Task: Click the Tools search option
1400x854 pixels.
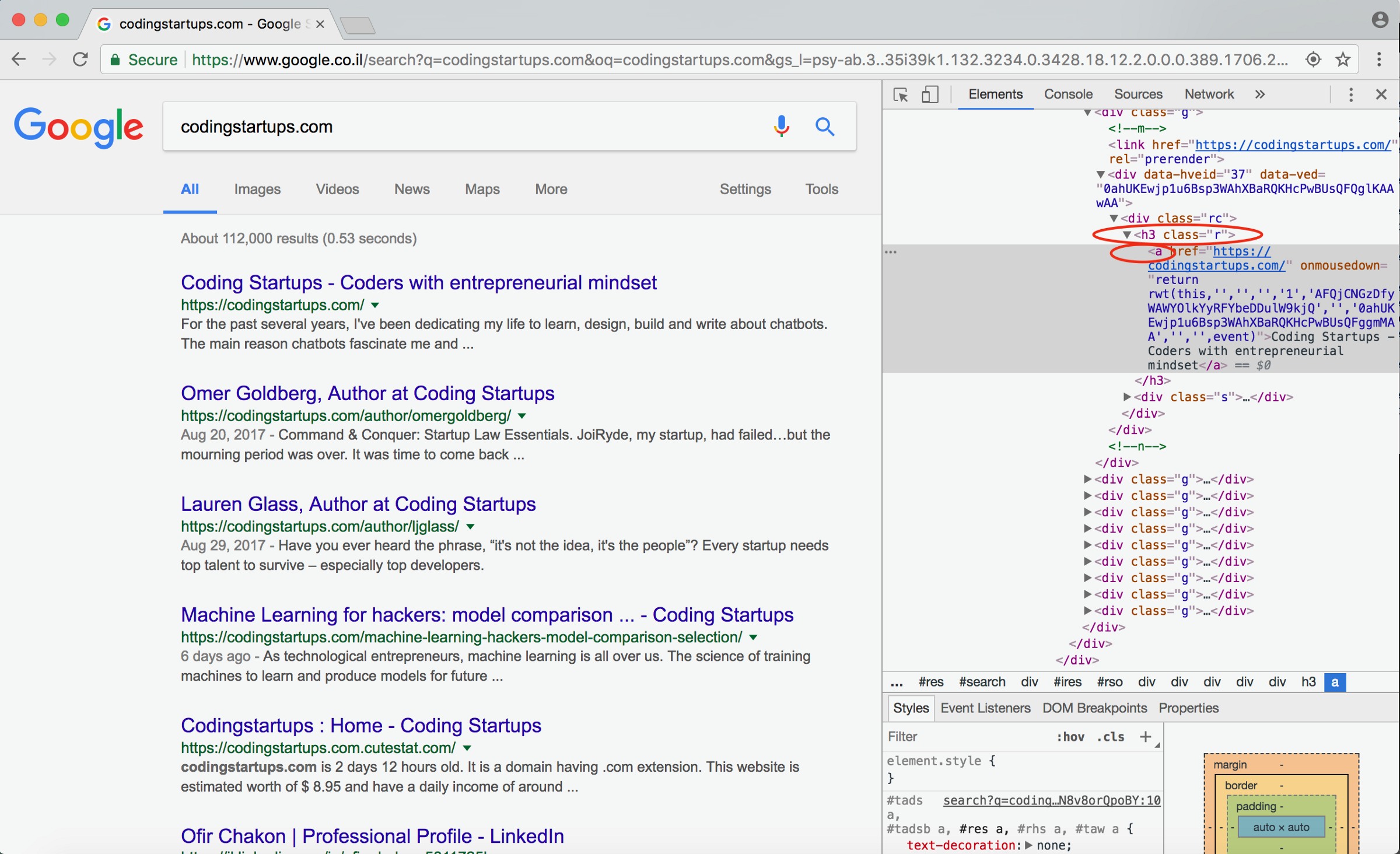Action: coord(821,189)
